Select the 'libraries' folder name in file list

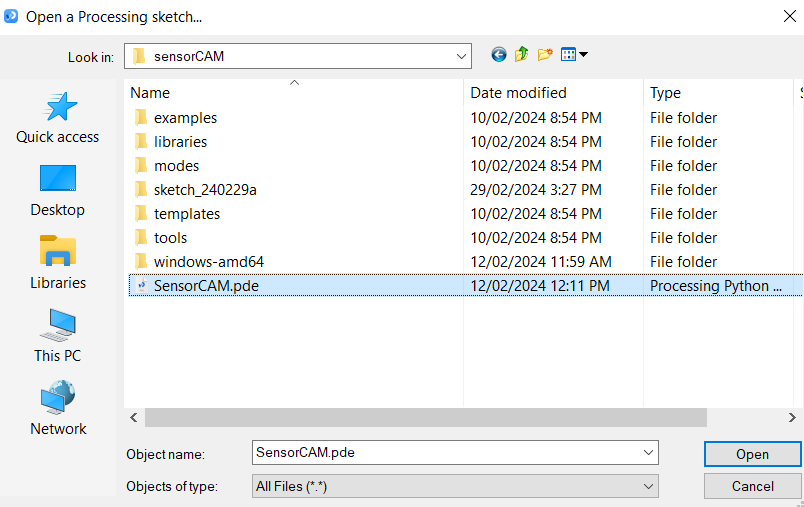point(180,142)
